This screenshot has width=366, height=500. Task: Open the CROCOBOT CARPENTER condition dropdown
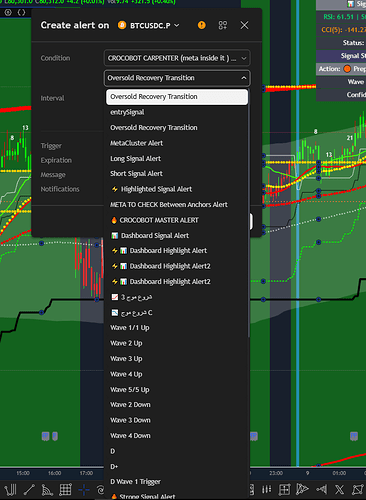click(177, 58)
